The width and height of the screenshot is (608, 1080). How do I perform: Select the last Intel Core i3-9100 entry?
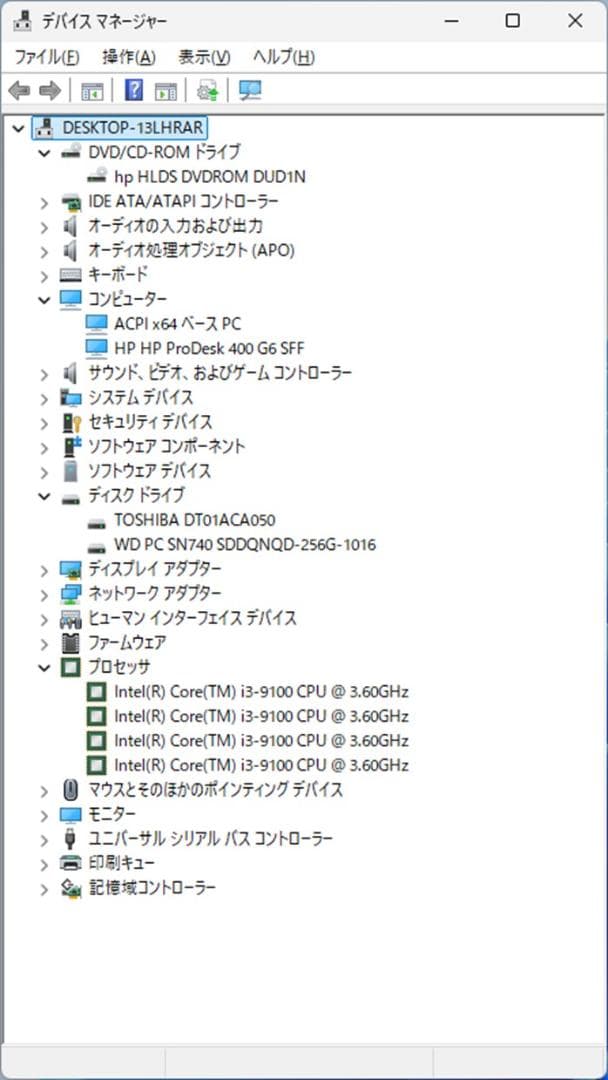[x=262, y=765]
